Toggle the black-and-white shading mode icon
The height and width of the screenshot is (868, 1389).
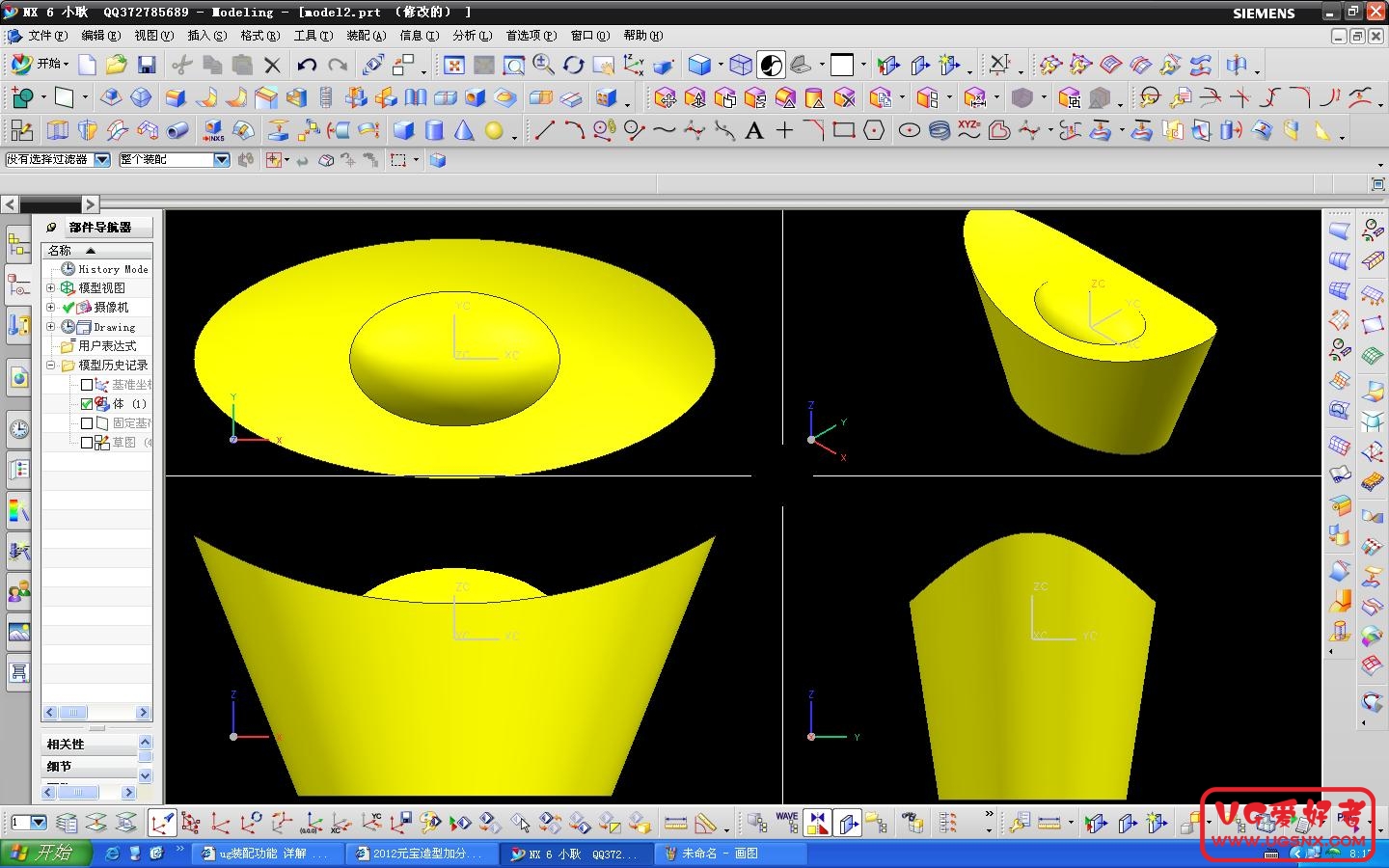[771, 65]
